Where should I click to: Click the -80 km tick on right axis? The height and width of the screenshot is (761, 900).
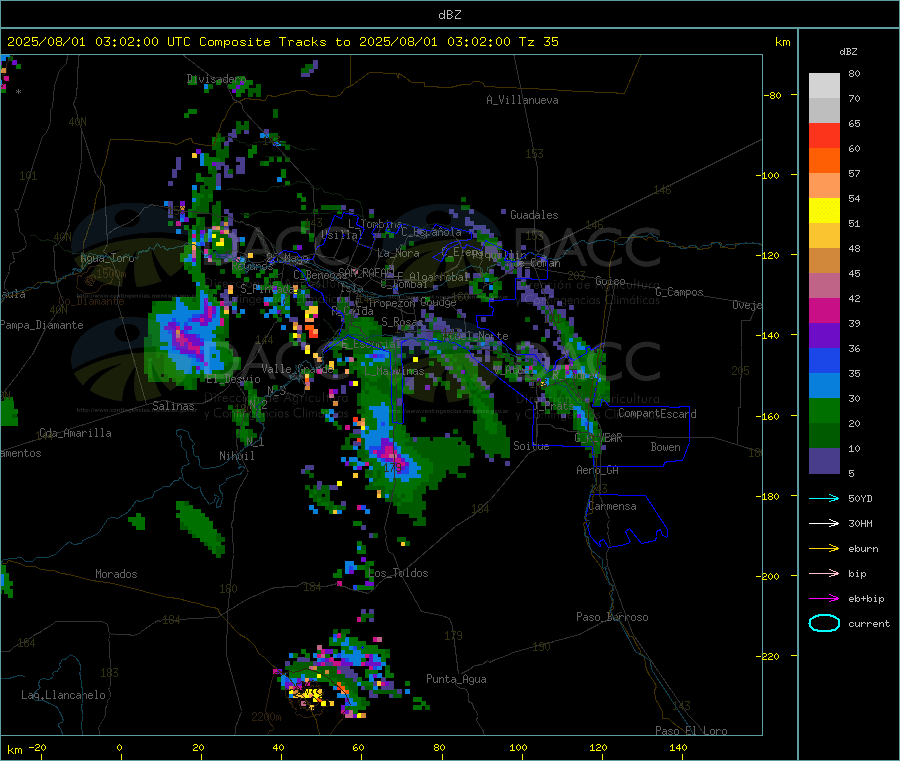point(772,95)
